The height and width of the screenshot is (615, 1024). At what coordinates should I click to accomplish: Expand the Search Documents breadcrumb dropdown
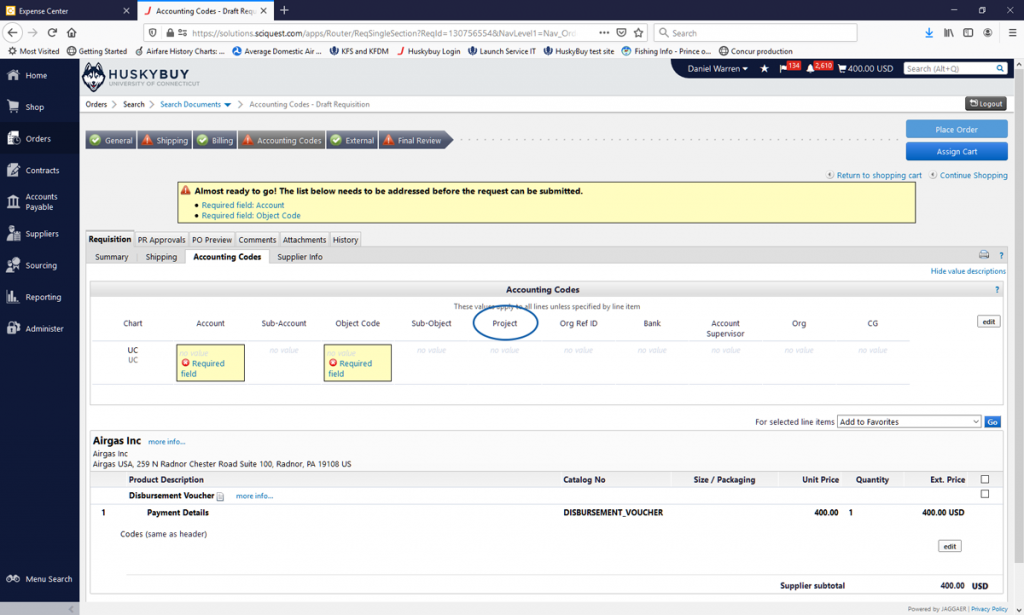click(x=195, y=104)
